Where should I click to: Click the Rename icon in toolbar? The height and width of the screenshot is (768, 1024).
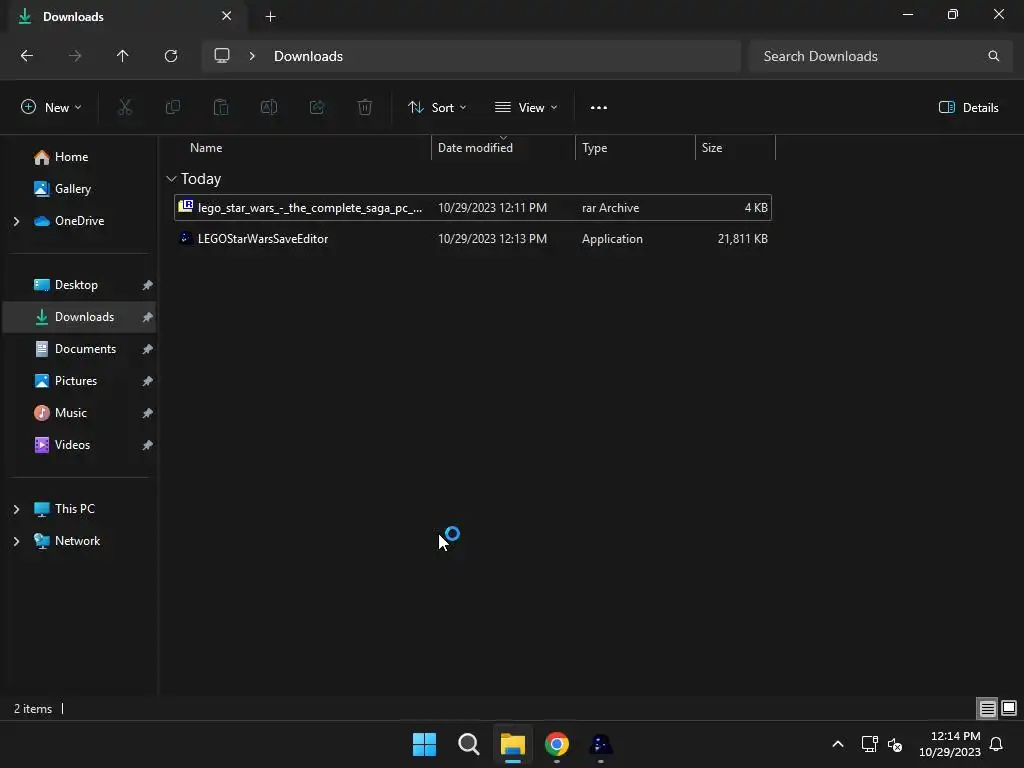pos(269,108)
